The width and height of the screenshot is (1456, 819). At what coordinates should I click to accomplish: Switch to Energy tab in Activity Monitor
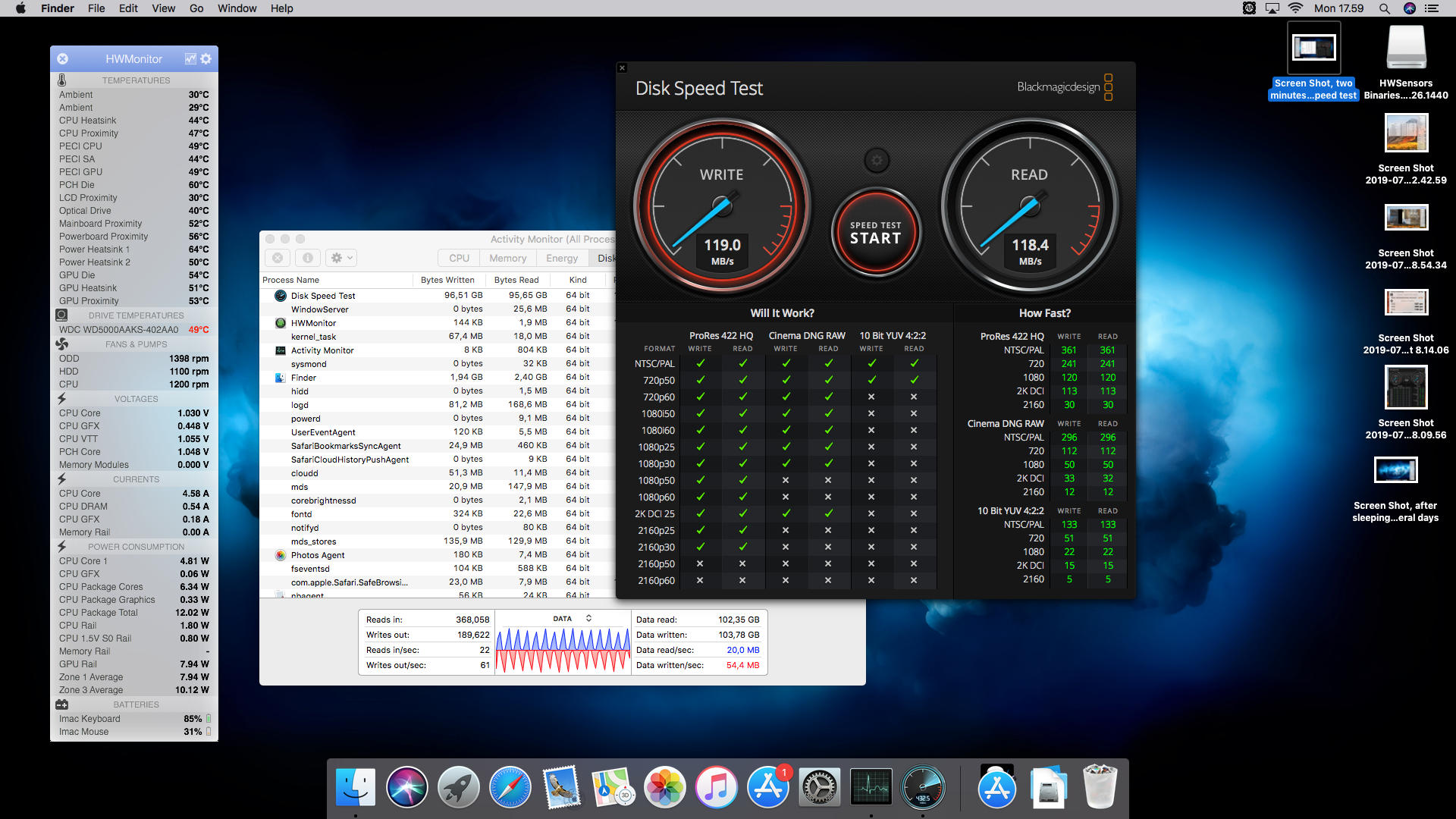click(562, 258)
